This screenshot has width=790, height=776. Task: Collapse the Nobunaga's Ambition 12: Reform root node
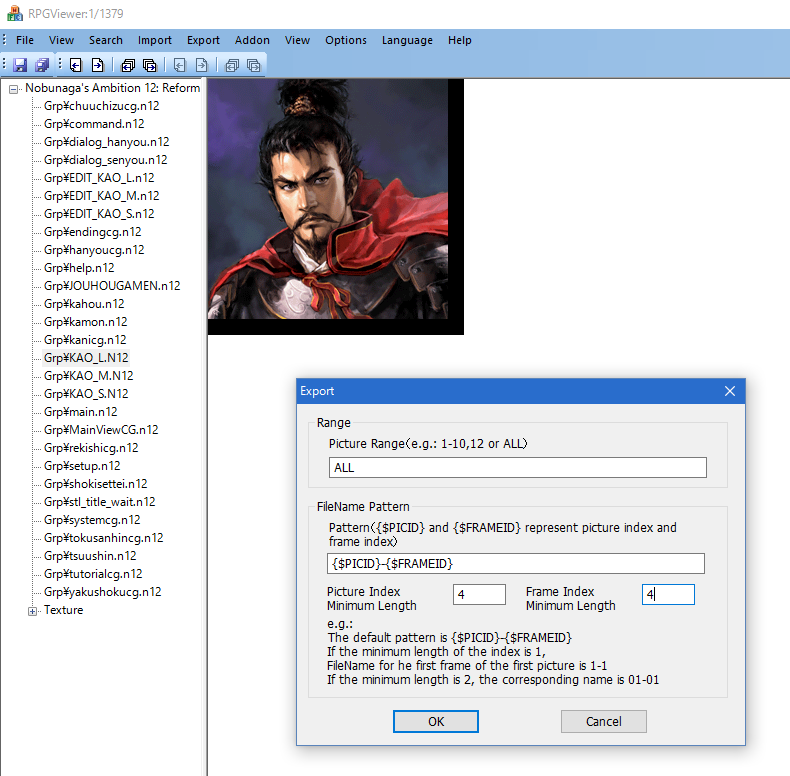14,88
